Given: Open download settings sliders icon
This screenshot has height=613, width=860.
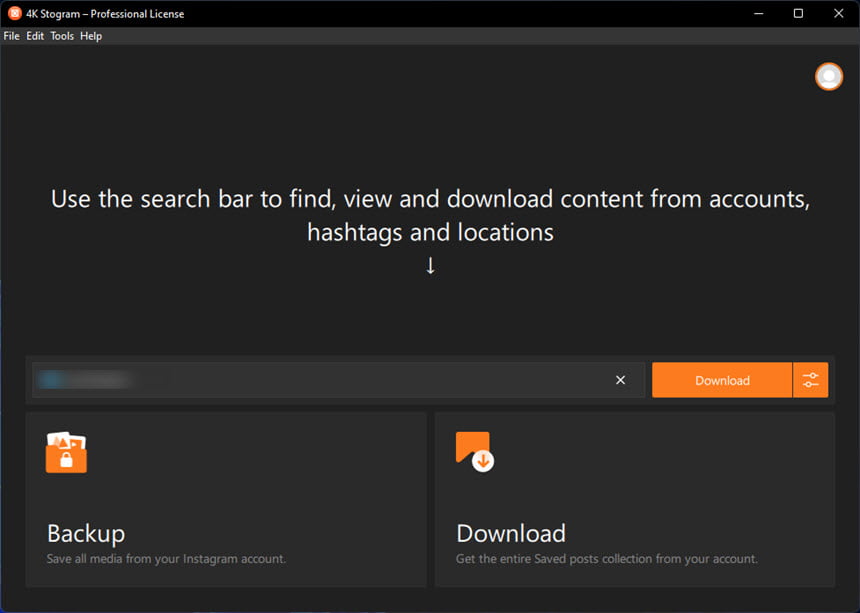Looking at the screenshot, I should coord(811,380).
